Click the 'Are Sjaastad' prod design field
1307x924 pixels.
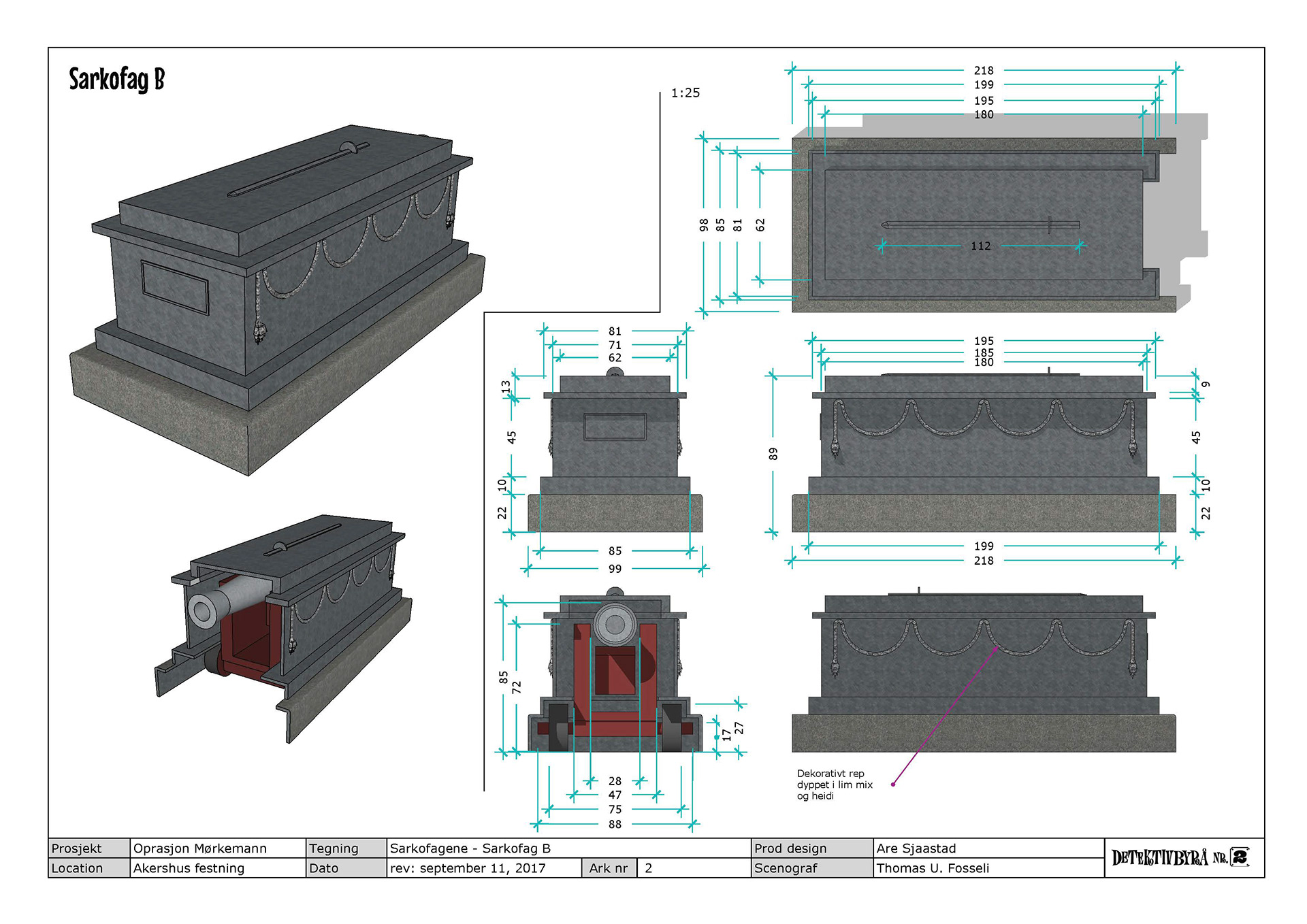[x=916, y=848]
